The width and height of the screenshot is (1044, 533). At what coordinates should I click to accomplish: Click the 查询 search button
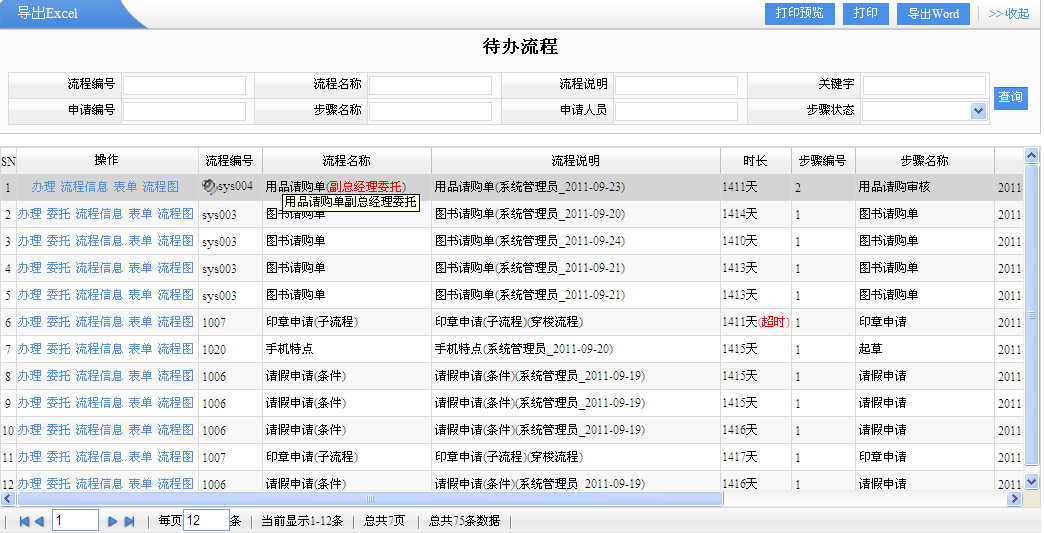click(x=1010, y=97)
